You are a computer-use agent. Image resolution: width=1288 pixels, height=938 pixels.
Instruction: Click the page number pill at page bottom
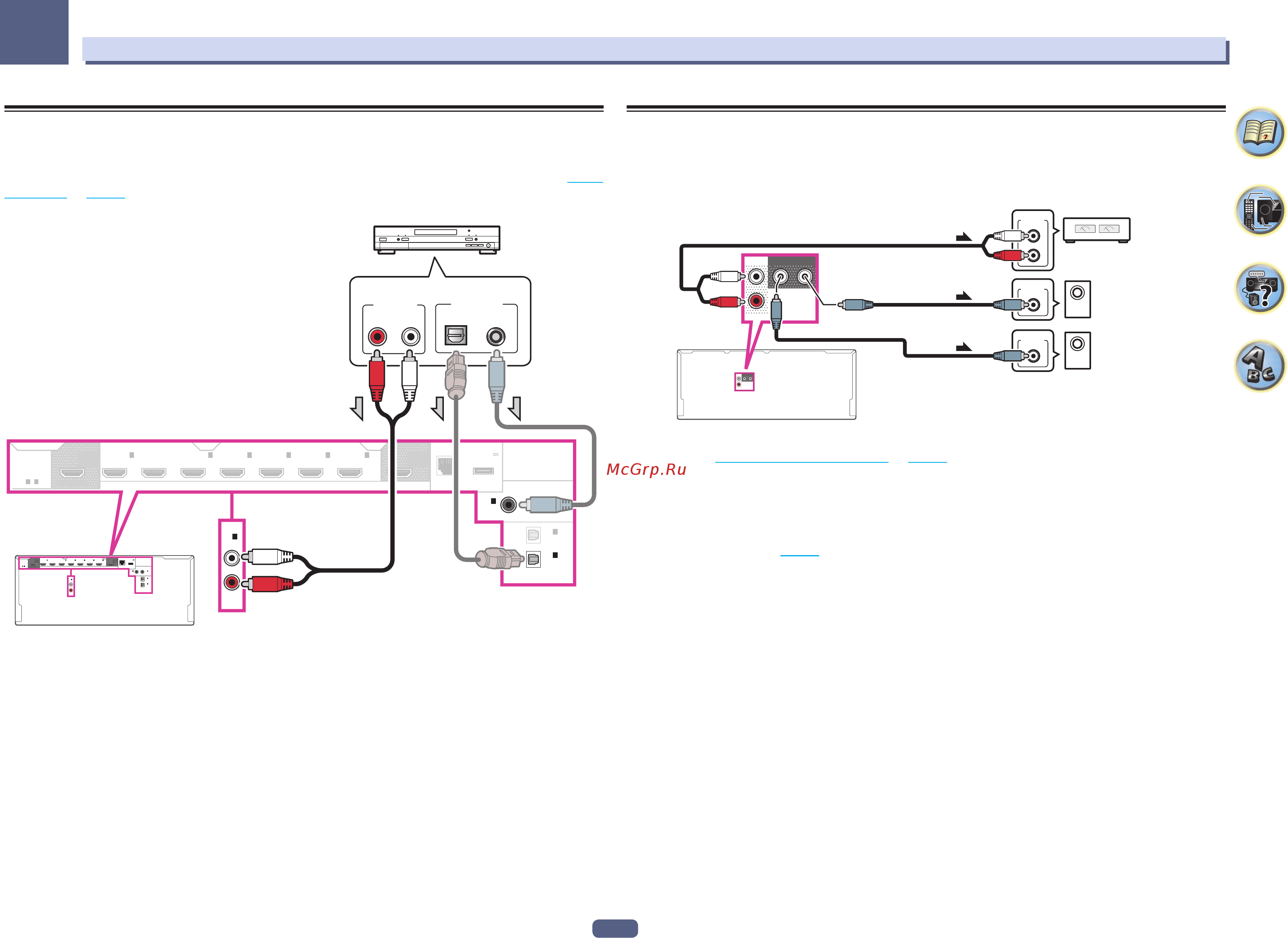point(615,928)
